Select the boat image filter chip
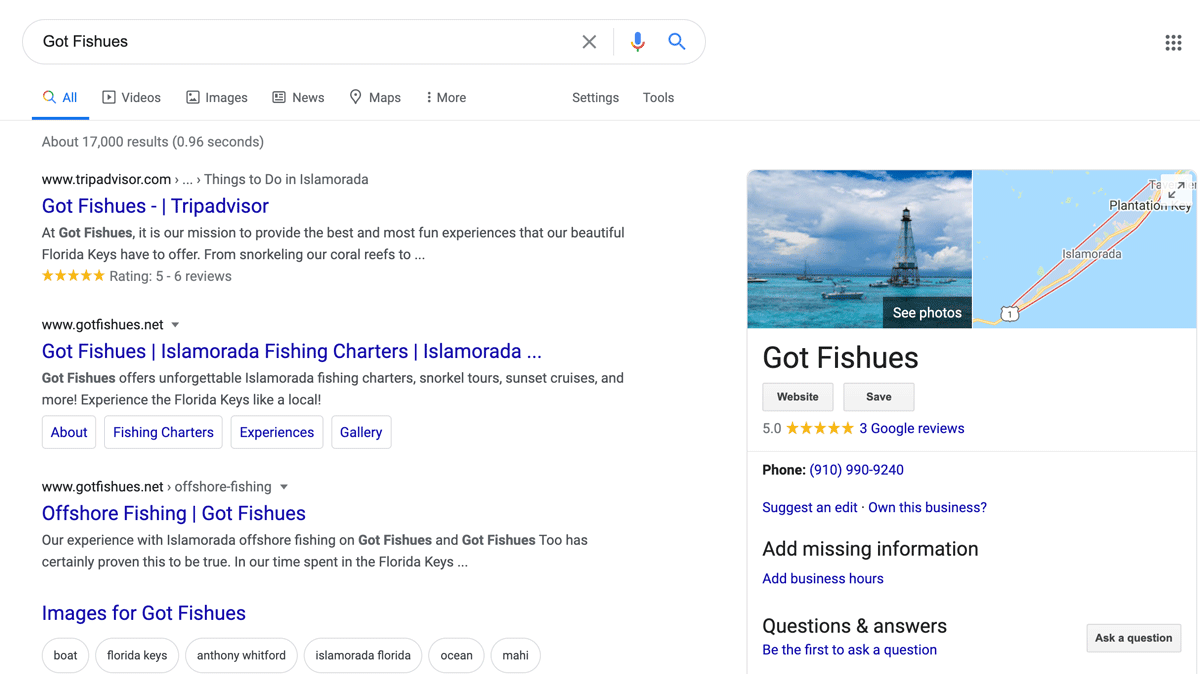 65,656
